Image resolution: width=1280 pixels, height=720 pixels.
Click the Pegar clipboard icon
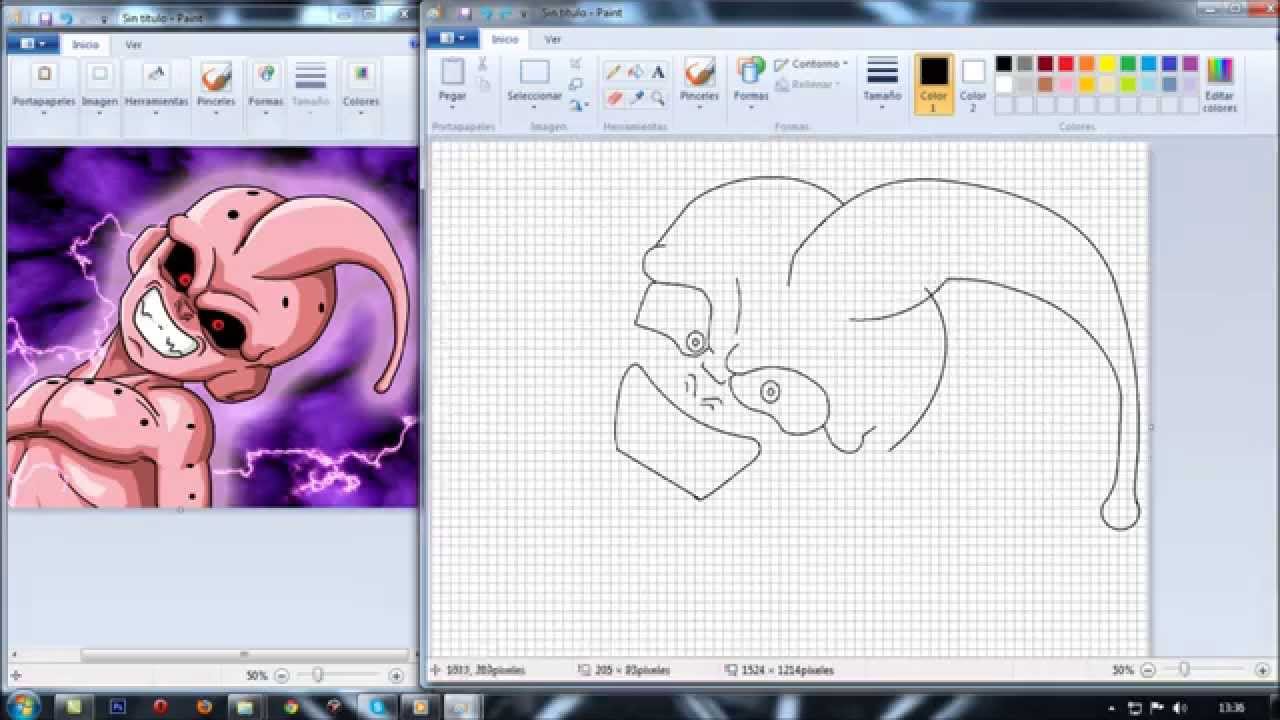coord(453,71)
